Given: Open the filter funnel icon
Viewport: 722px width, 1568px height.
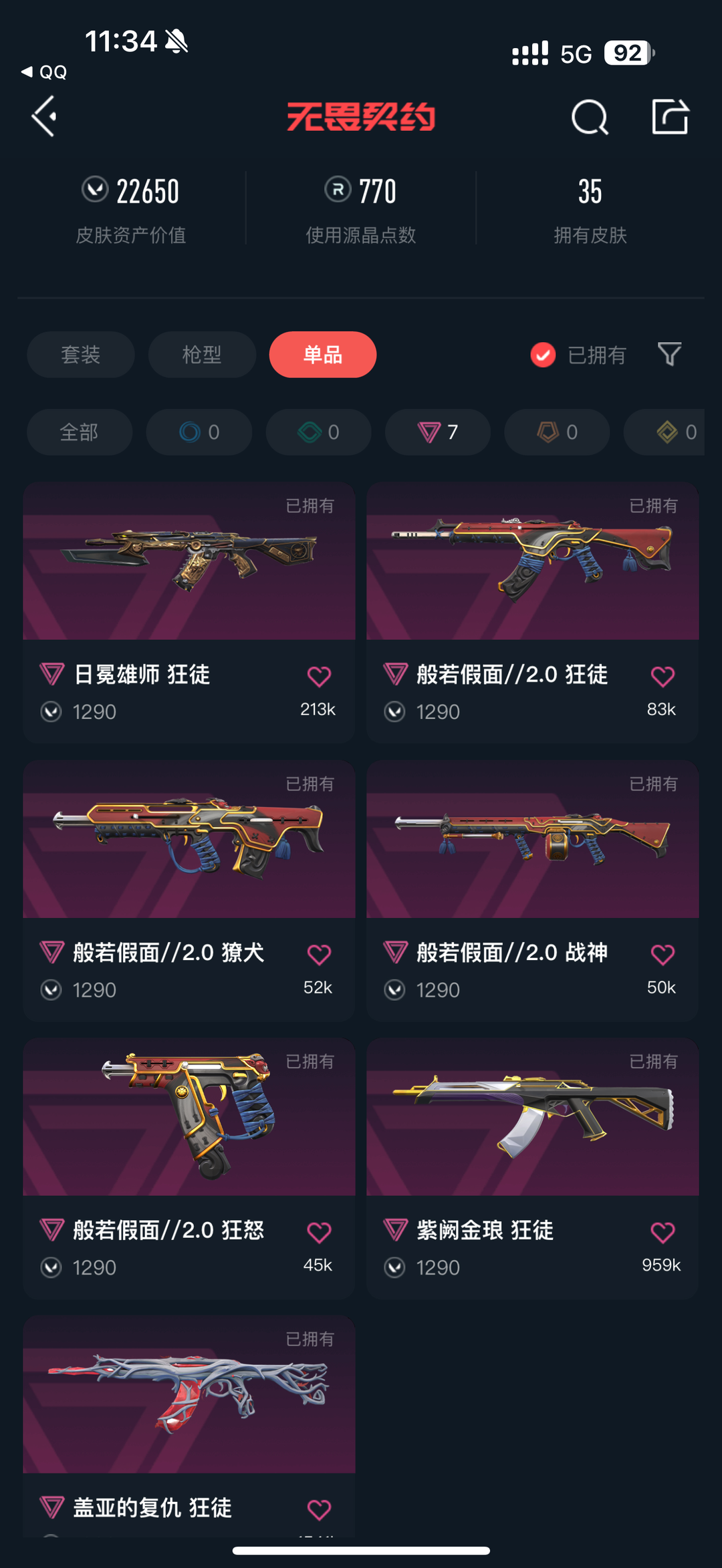Looking at the screenshot, I should (669, 354).
